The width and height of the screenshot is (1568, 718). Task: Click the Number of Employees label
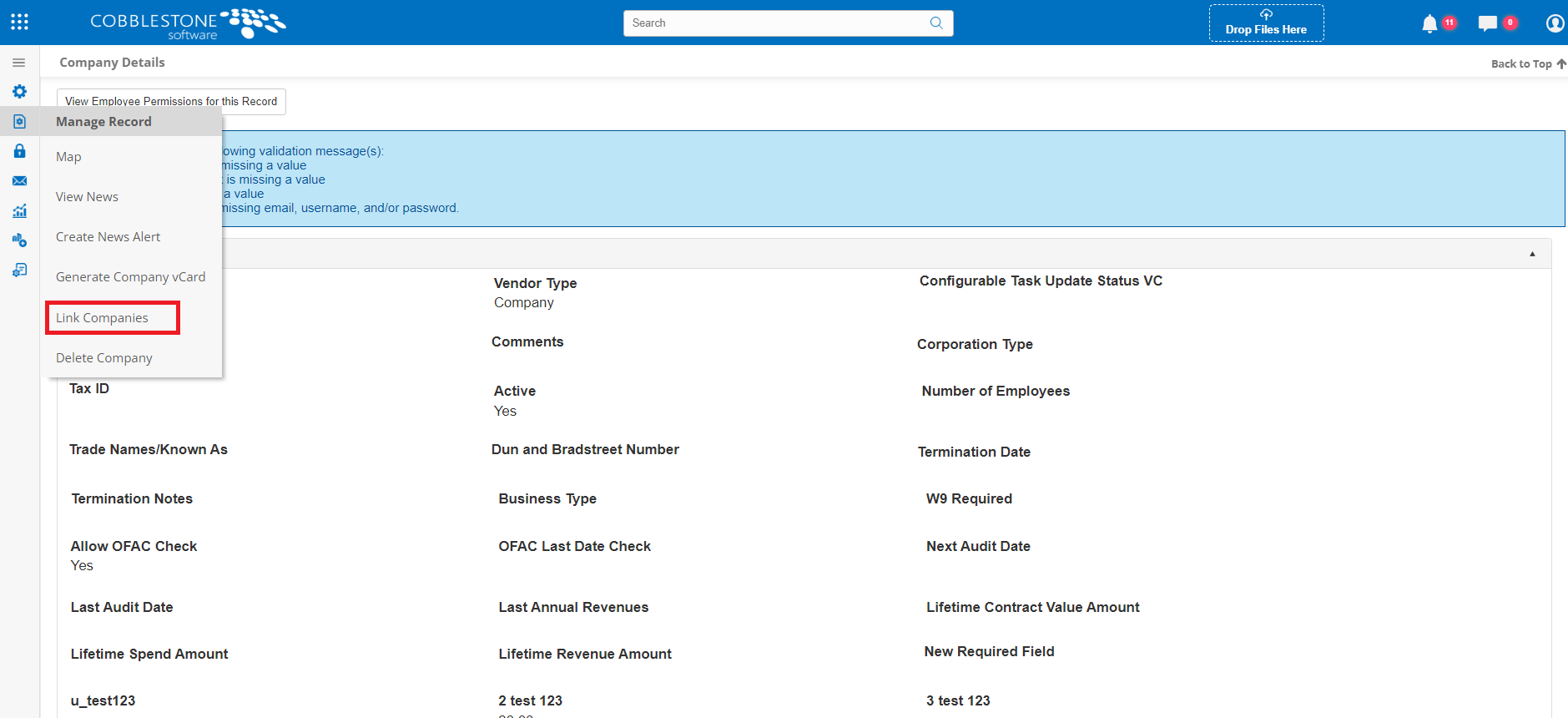pyautogui.click(x=996, y=392)
